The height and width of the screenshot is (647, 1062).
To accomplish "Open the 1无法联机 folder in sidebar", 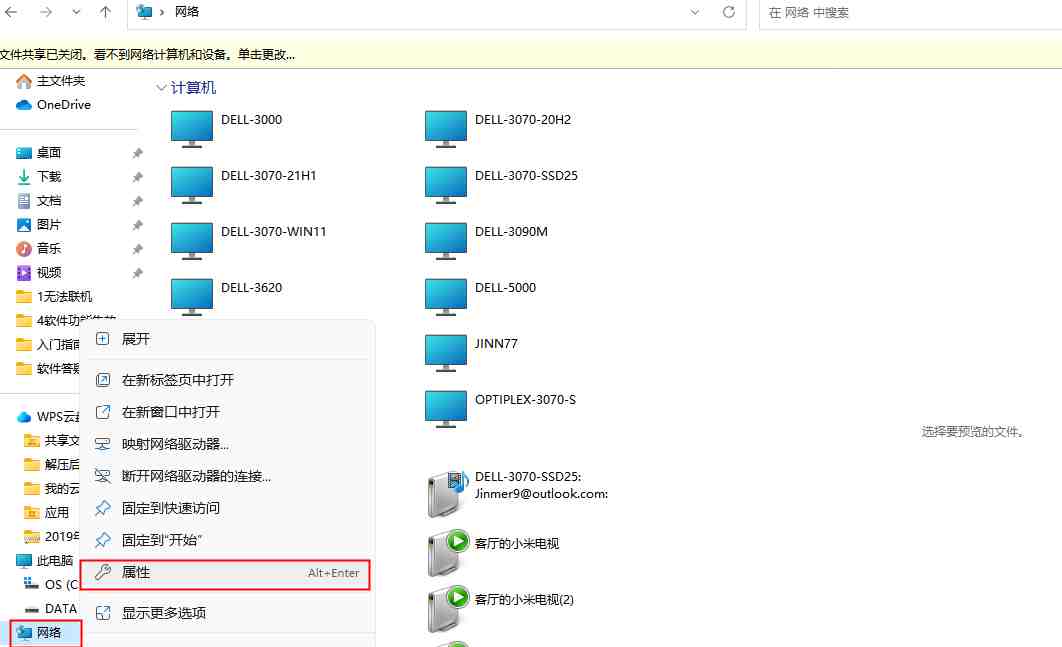I will pyautogui.click(x=54, y=297).
